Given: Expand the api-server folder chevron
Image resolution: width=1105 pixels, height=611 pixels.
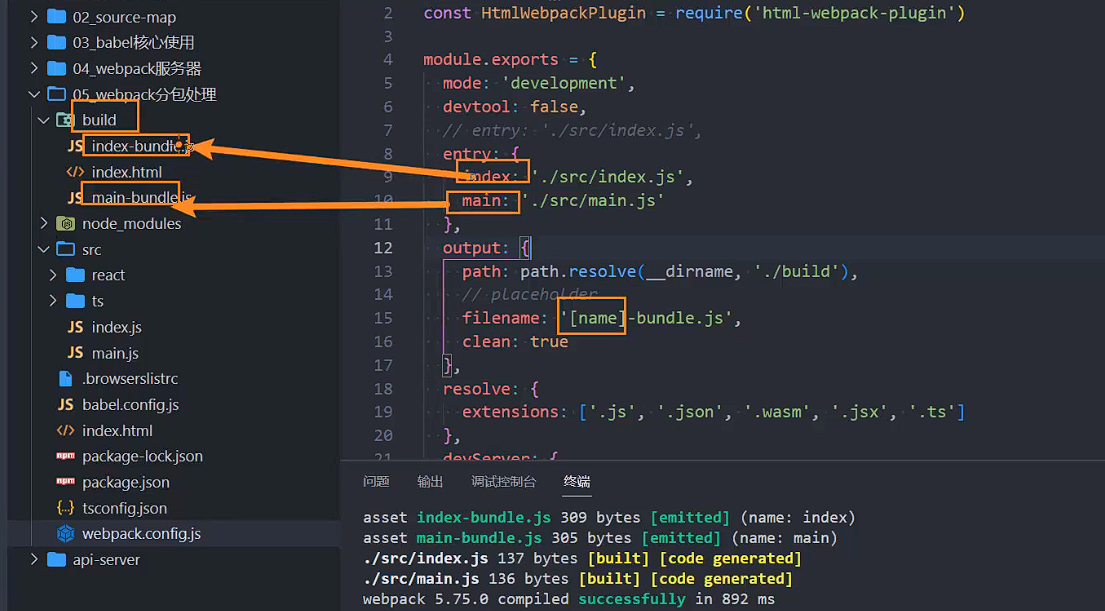Looking at the screenshot, I should pos(35,560).
